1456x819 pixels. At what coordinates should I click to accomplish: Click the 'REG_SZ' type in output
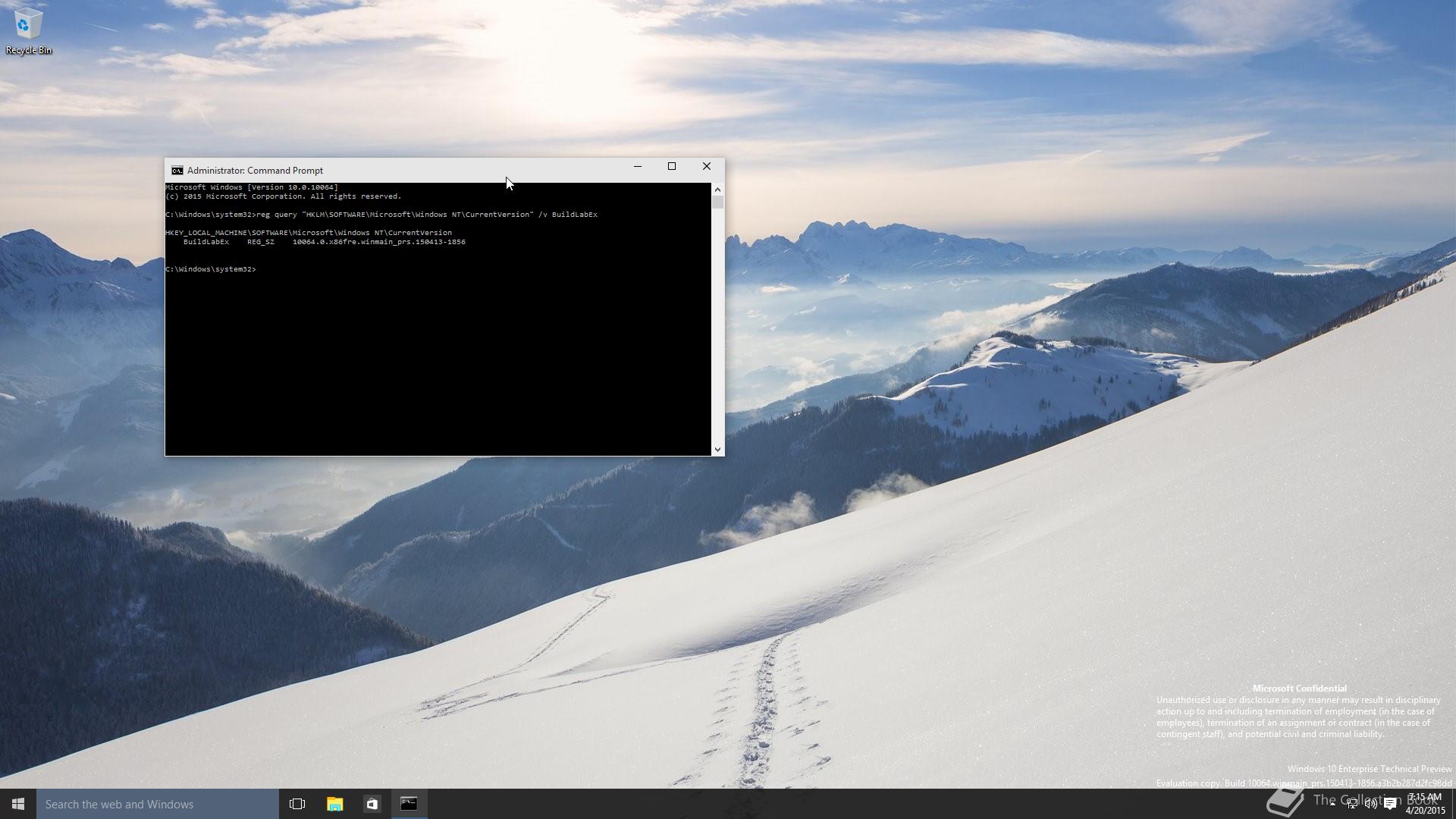coord(261,242)
